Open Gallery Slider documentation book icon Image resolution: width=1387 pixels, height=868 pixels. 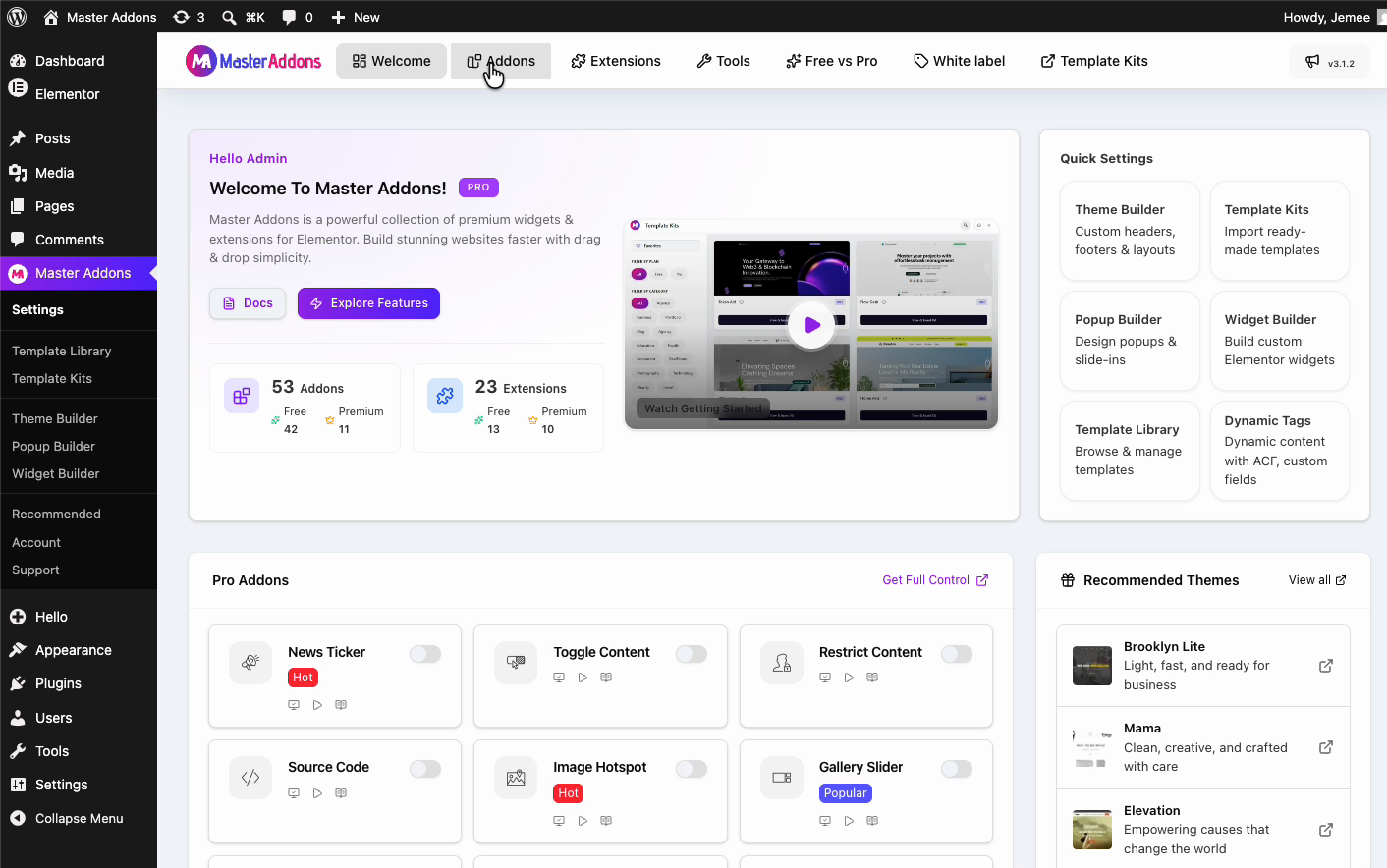coord(872,821)
